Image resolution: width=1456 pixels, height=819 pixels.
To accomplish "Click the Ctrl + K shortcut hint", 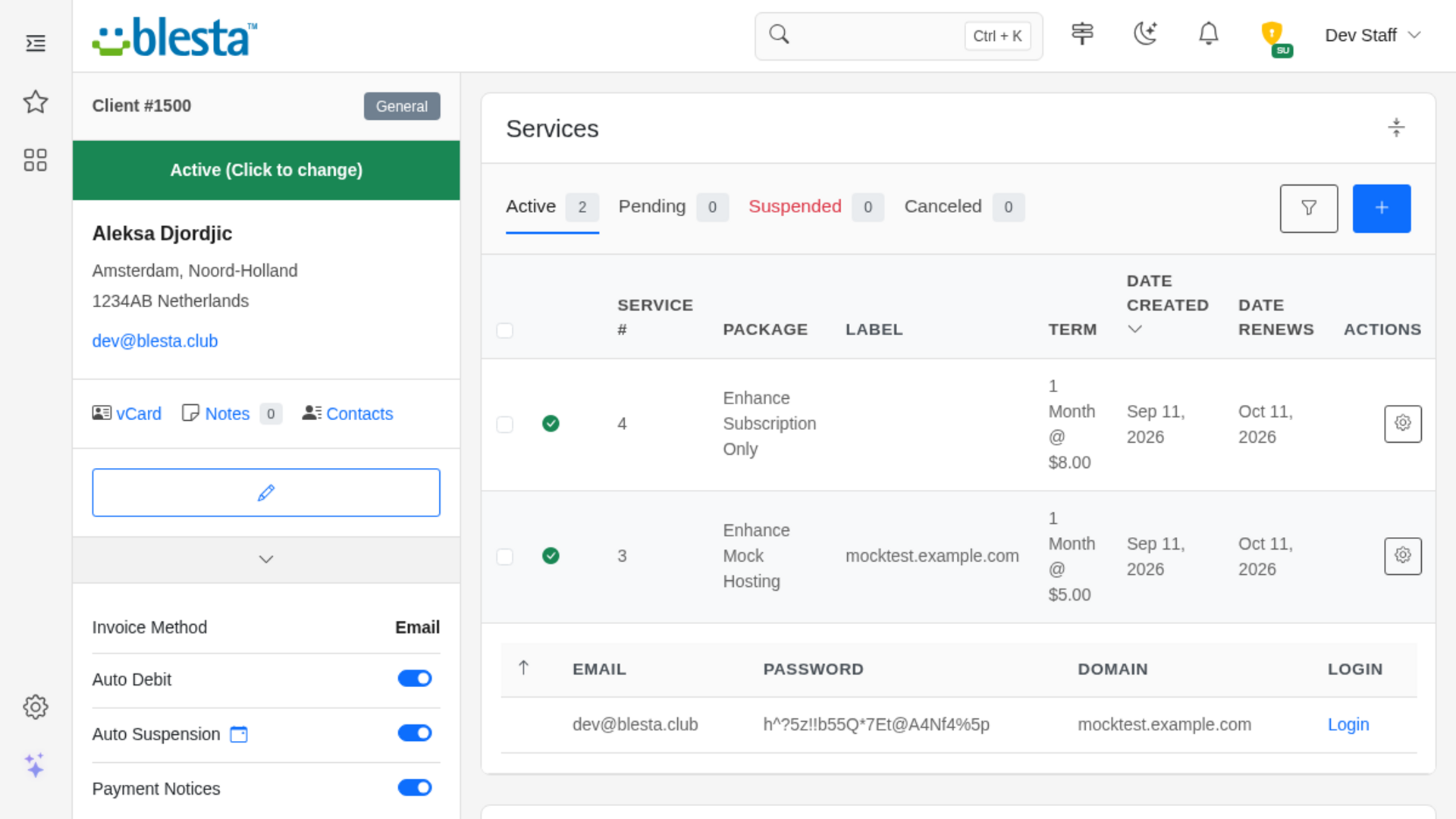I will click(x=997, y=36).
